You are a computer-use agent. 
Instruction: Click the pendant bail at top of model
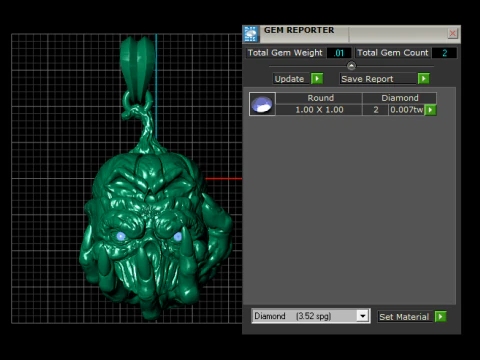click(x=137, y=68)
